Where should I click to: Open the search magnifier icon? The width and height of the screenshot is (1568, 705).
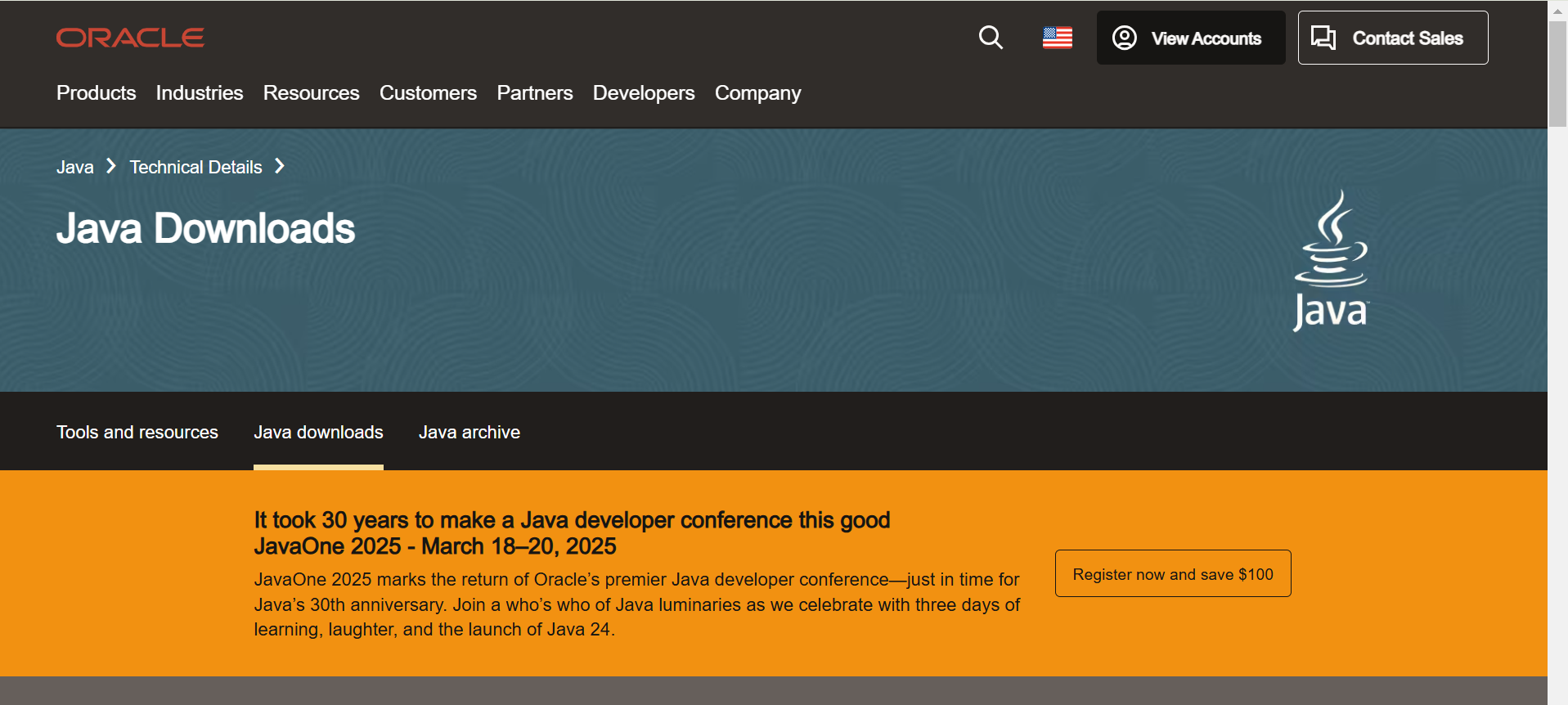pos(991,38)
